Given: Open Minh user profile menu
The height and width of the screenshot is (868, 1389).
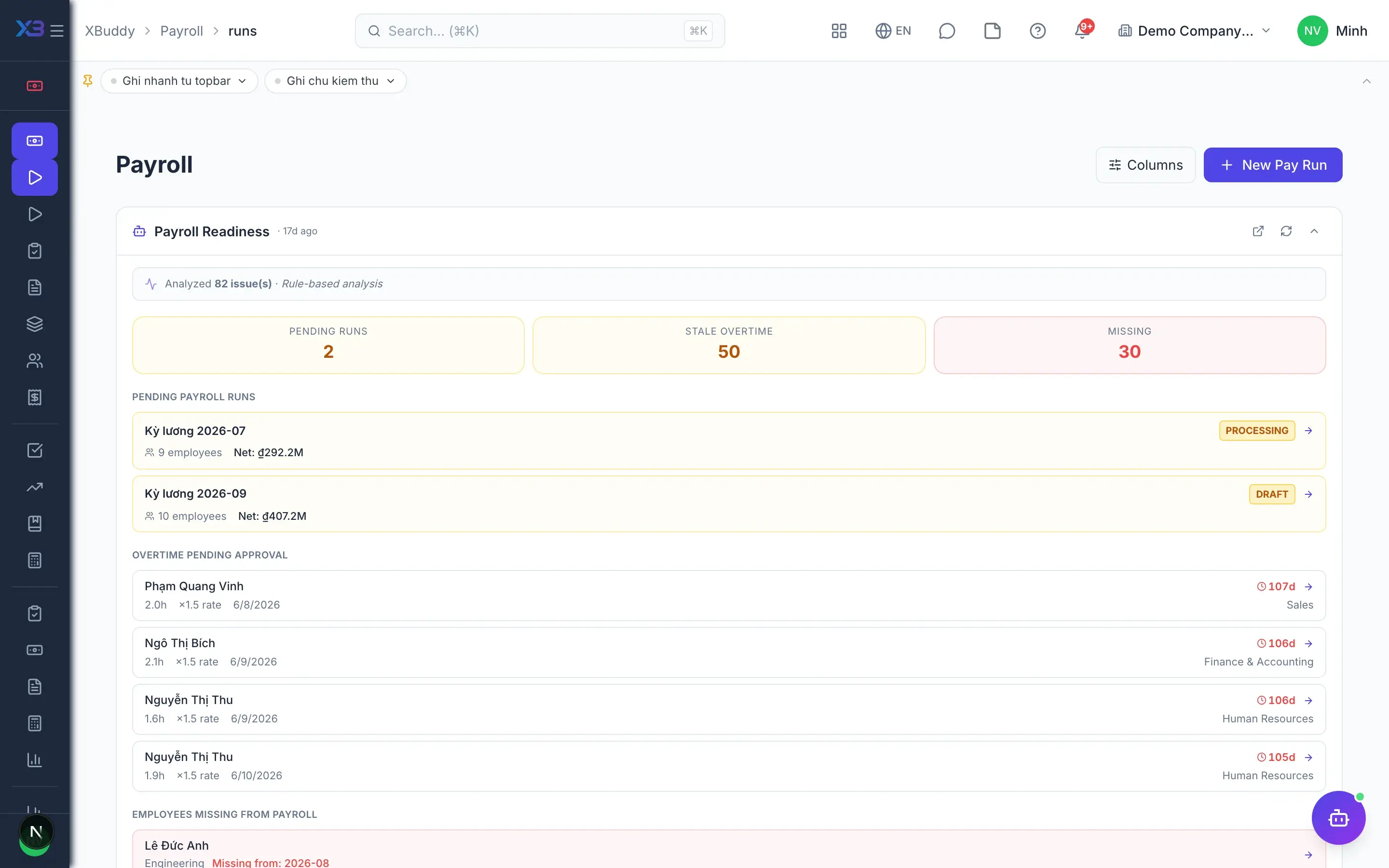Looking at the screenshot, I should point(1332,31).
